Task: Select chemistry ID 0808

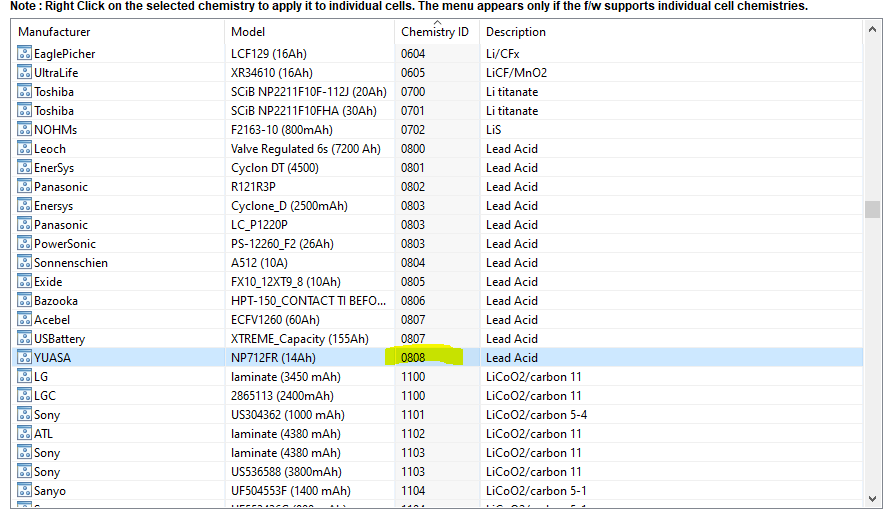Action: click(413, 358)
